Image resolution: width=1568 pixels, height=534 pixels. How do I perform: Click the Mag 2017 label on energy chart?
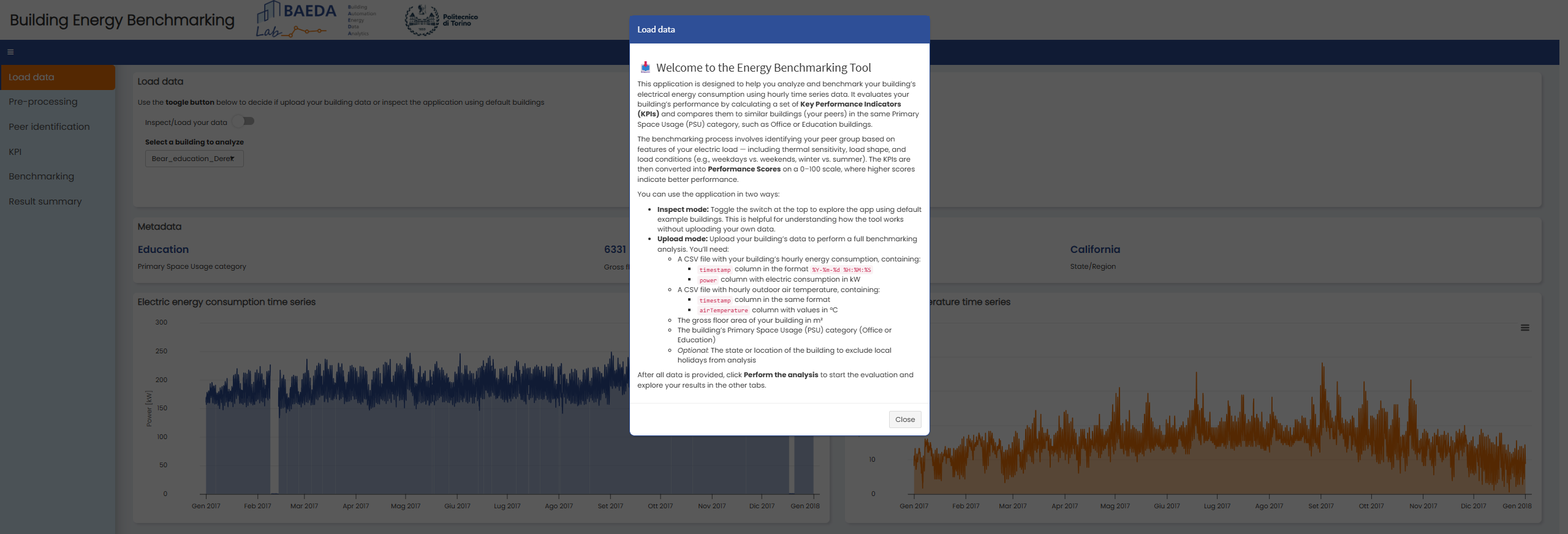[x=406, y=506]
